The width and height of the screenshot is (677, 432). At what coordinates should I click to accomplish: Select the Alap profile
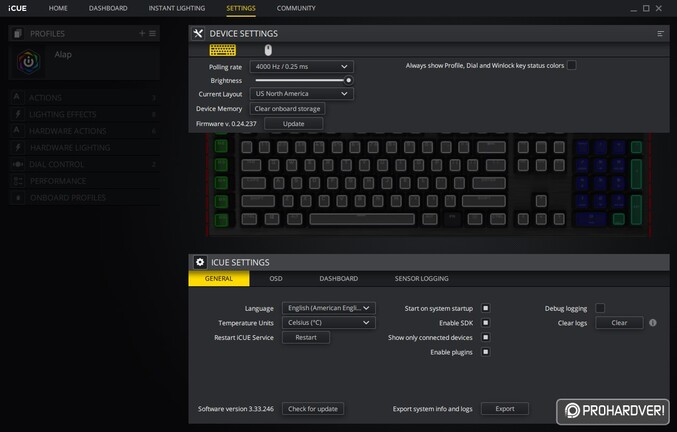pyautogui.click(x=84, y=63)
